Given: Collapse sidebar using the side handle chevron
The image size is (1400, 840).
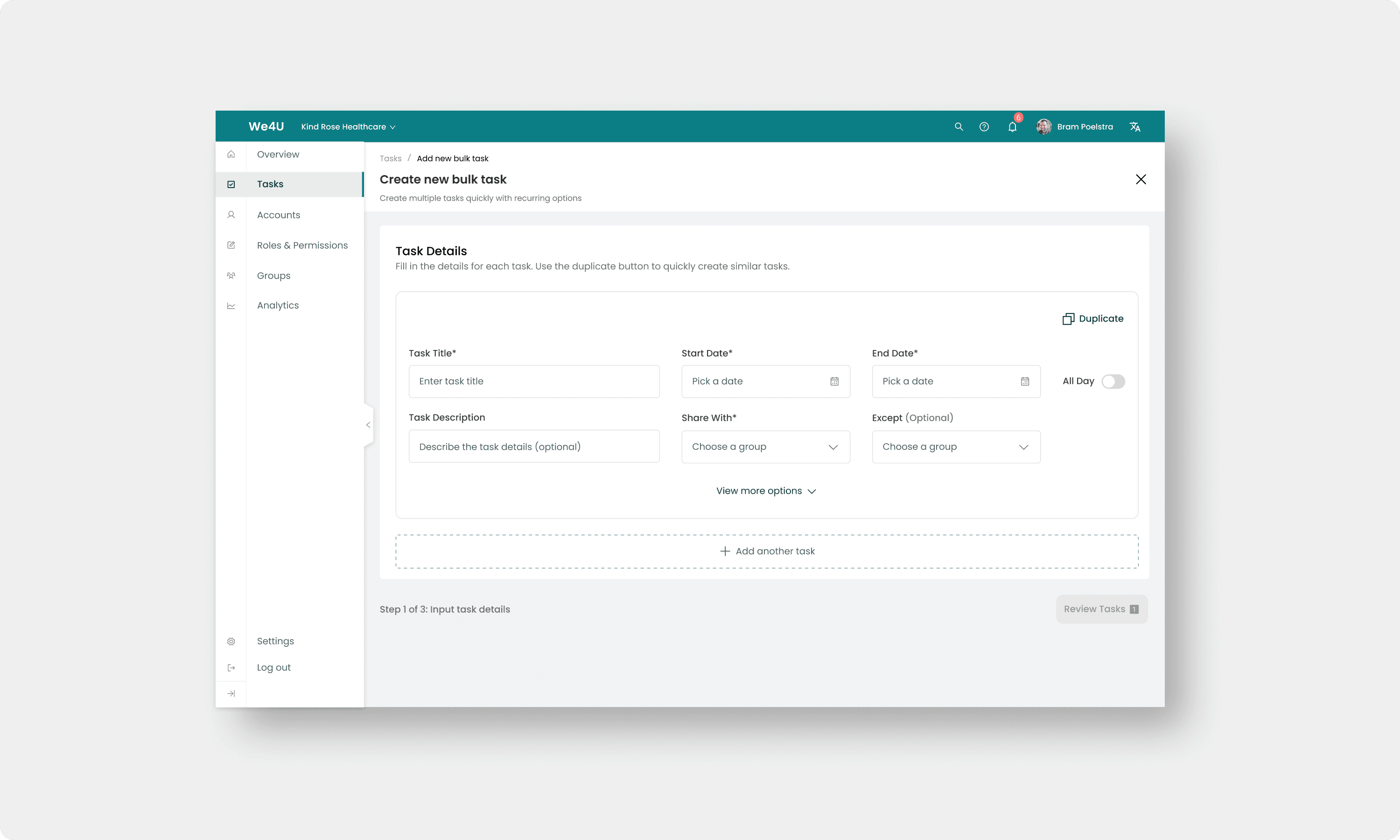Looking at the screenshot, I should [x=368, y=425].
